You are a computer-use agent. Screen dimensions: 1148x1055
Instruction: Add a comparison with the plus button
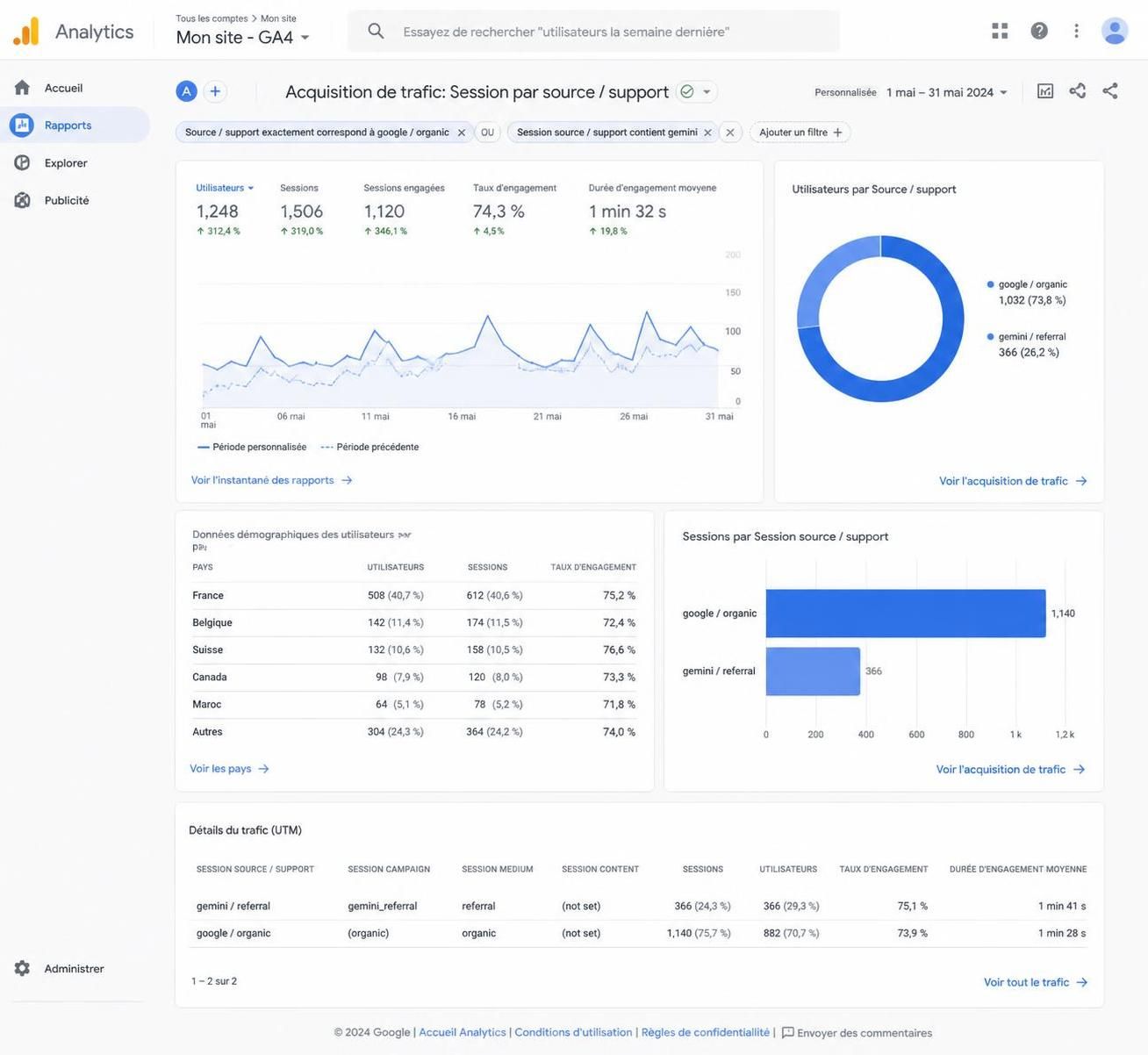(215, 91)
